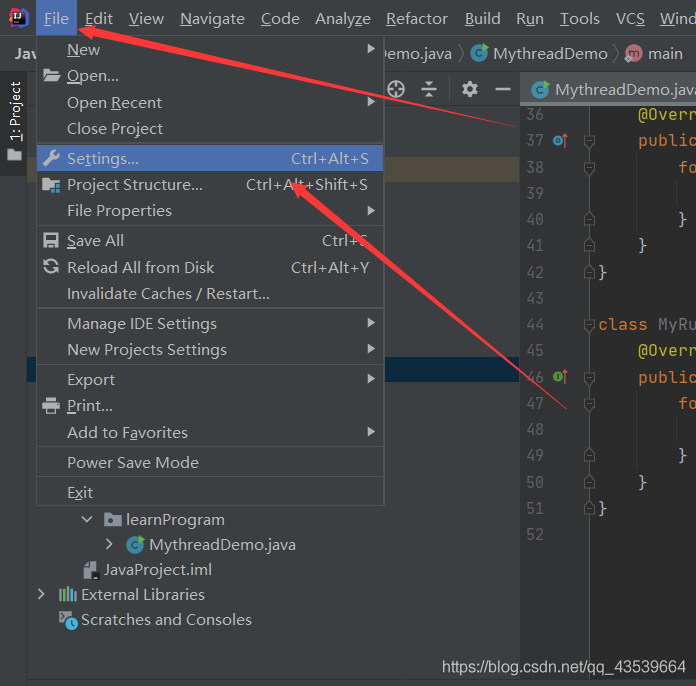Screen dimensions: 696x686
Task: Collapse the learnProgram folder chevron
Action: pos(87,519)
